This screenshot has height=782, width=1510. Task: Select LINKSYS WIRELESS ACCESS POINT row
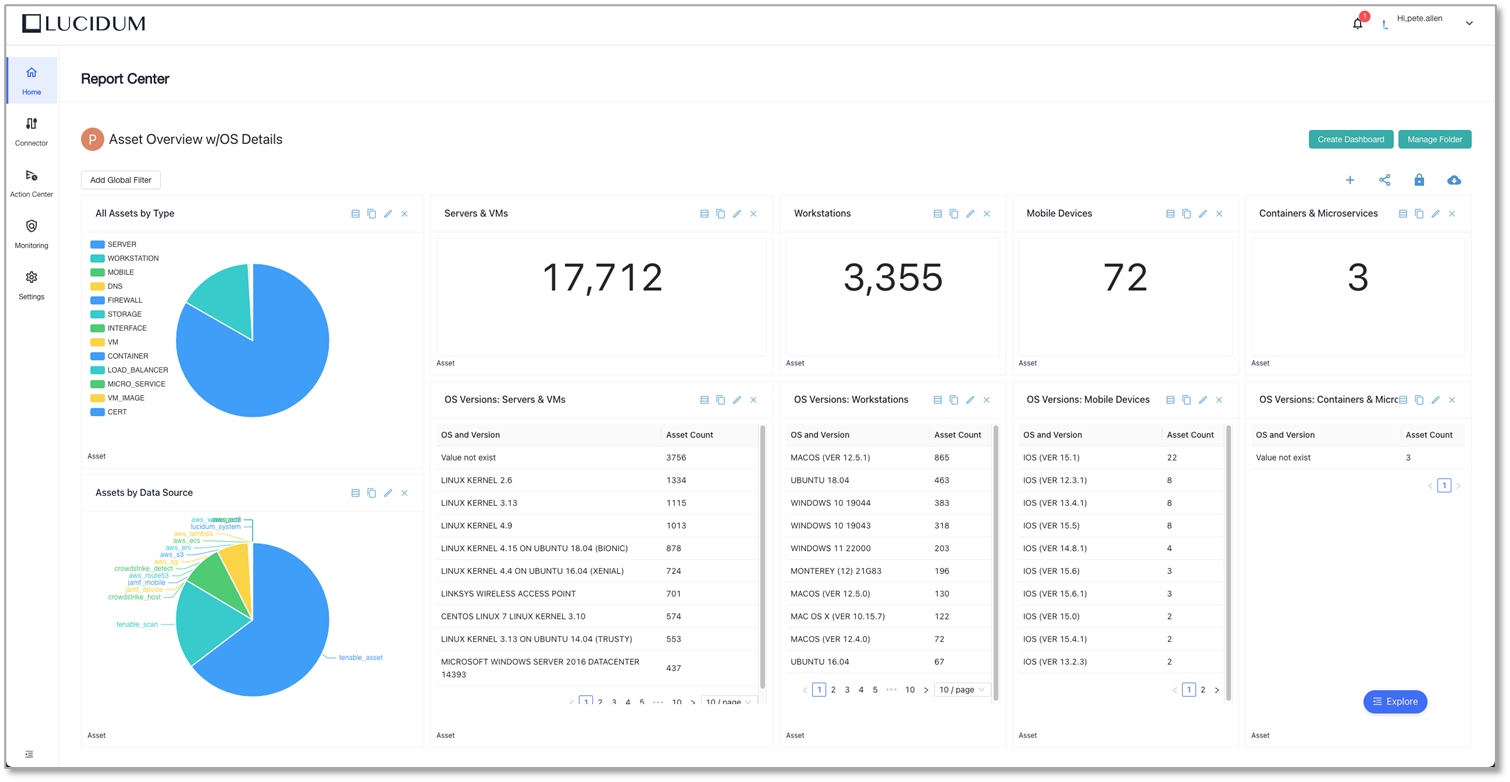tap(597, 594)
